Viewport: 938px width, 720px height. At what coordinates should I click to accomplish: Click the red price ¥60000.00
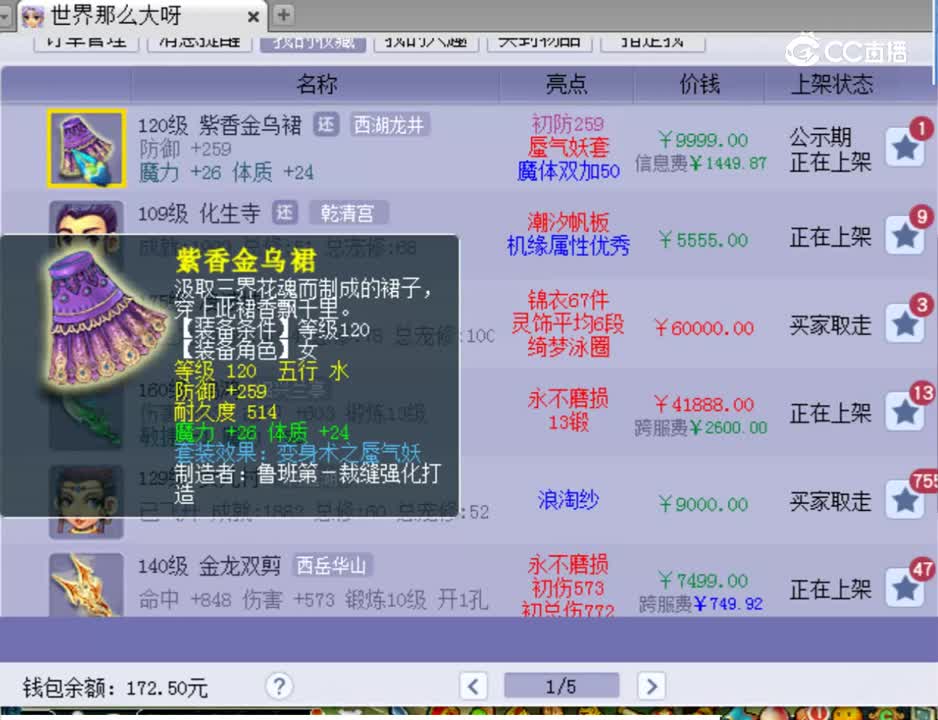(704, 328)
